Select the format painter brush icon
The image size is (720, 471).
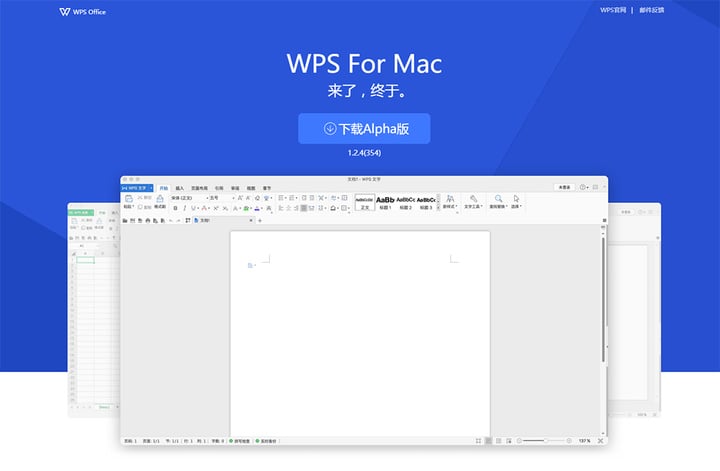click(160, 201)
